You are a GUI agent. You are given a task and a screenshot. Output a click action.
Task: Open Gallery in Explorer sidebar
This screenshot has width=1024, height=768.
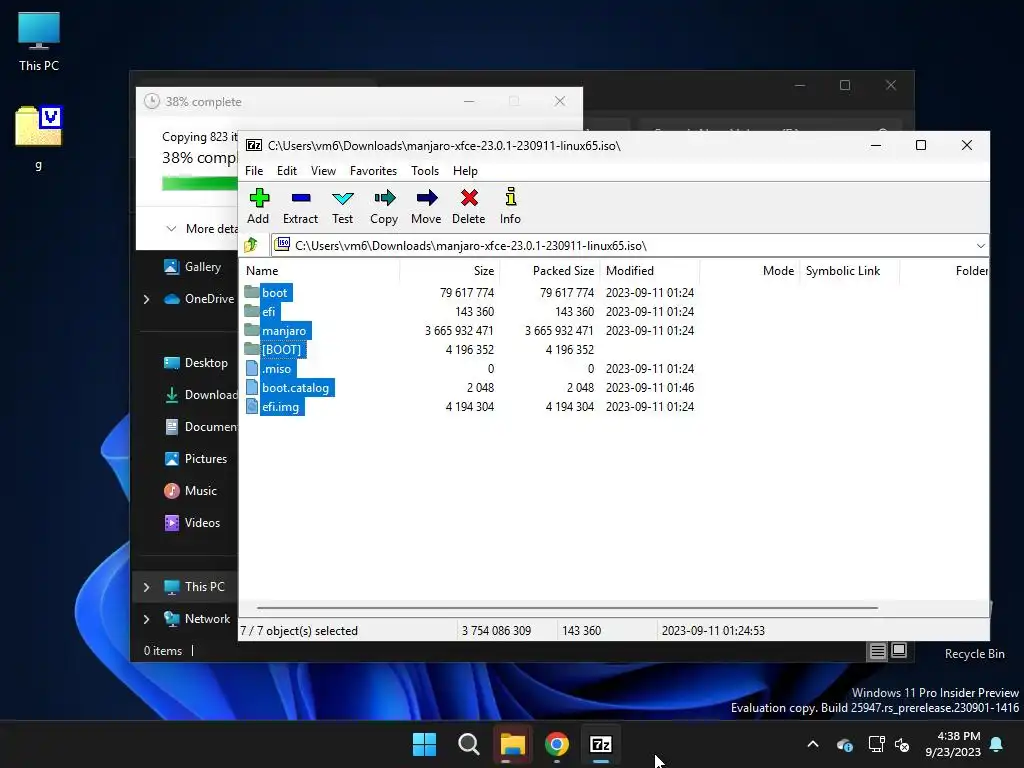pos(193,266)
